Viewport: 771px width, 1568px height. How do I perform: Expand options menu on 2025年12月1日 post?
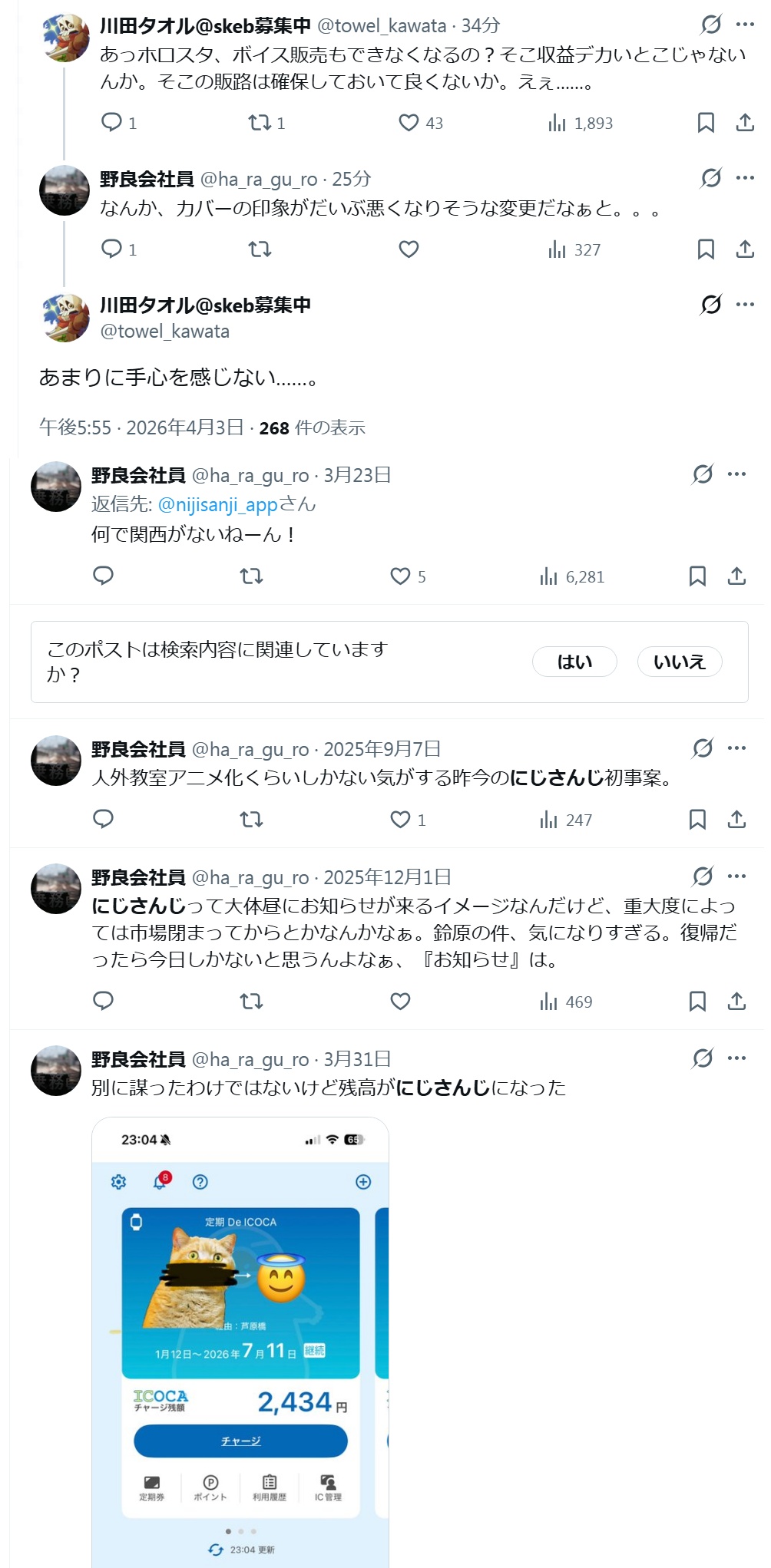click(x=736, y=876)
